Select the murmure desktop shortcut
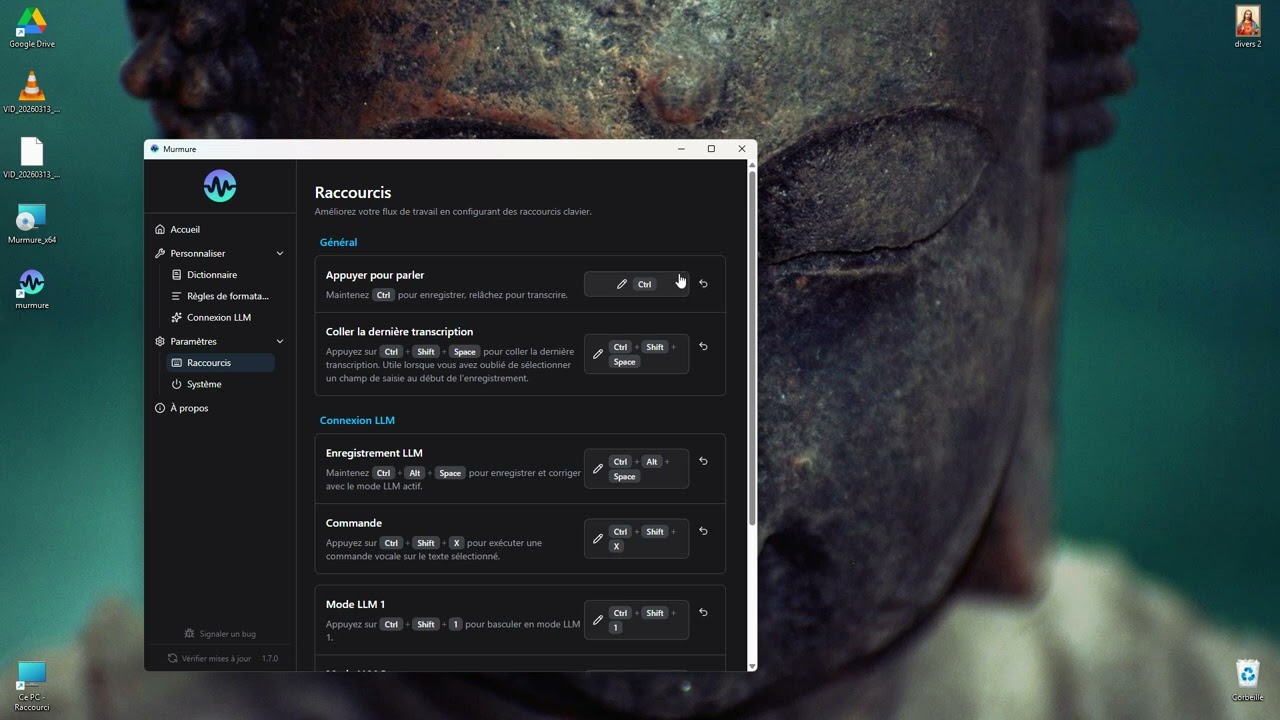 (x=32, y=289)
